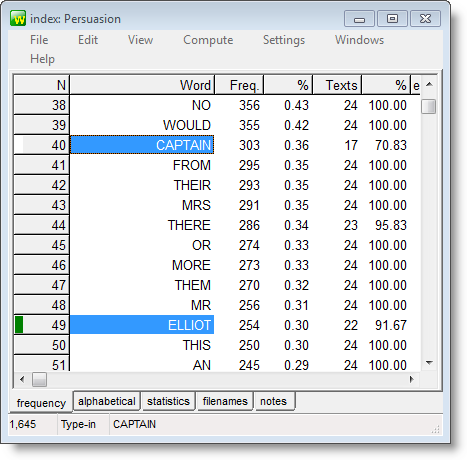The height and width of the screenshot is (460, 467).
Task: Select the word ELLIOT in row 49
Action: 142,325
